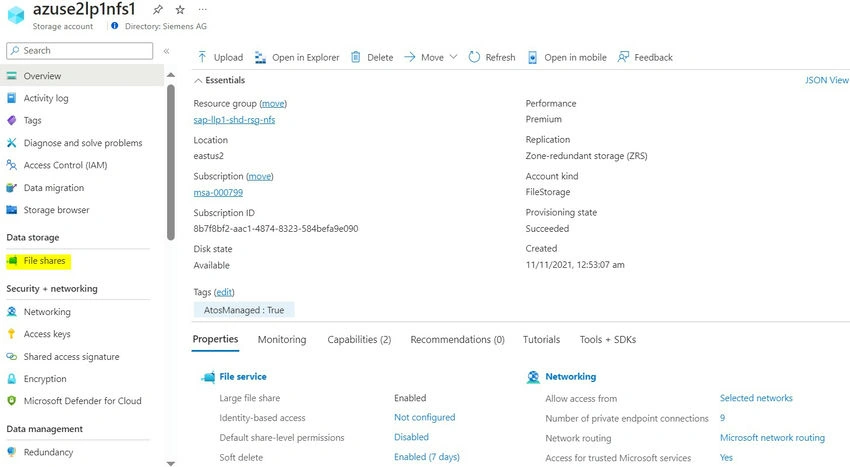Image resolution: width=850 pixels, height=467 pixels.
Task: Click the Upload arrow icon
Action: point(202,57)
